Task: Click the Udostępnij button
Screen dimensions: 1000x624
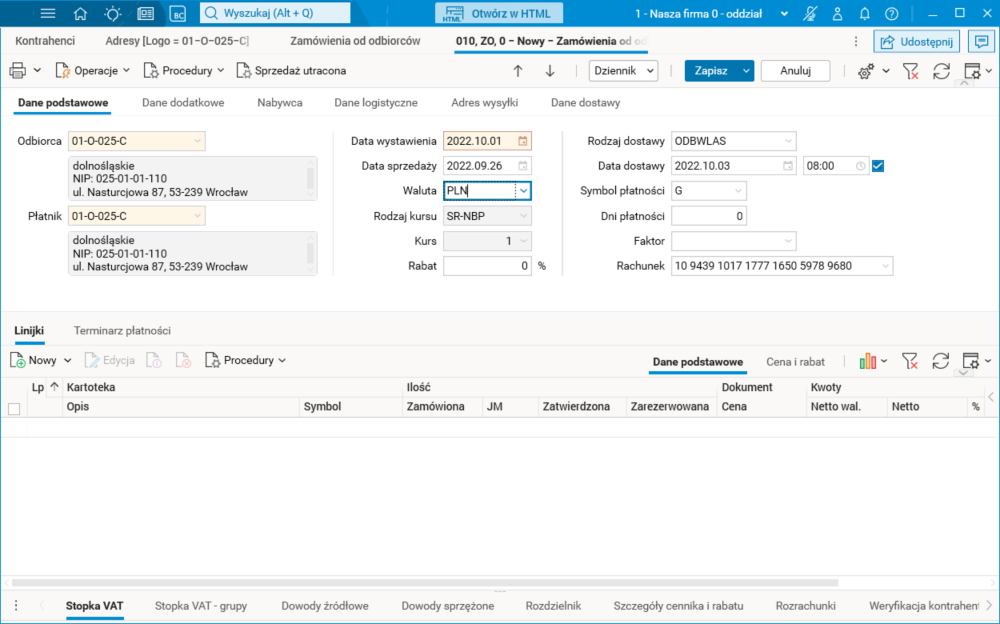Action: (x=916, y=41)
